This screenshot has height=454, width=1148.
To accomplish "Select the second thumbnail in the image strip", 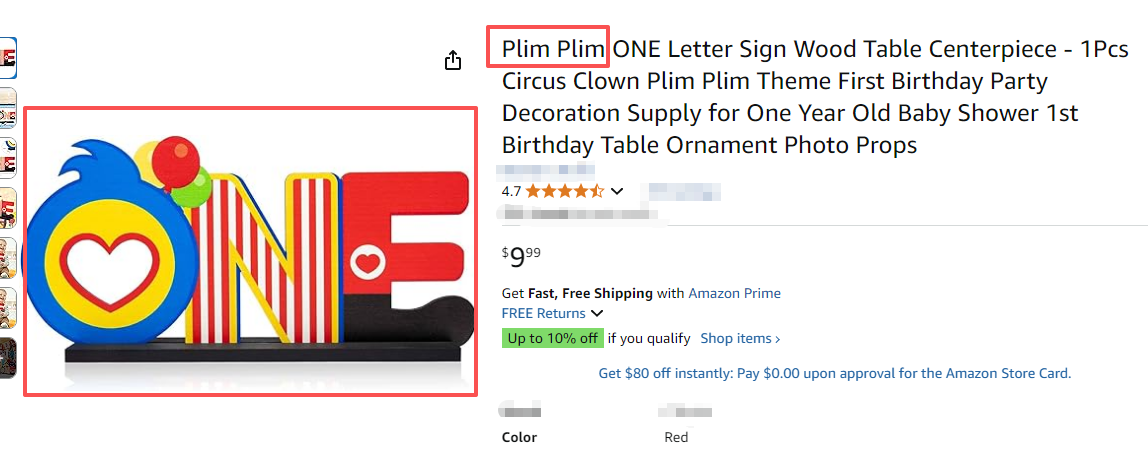I will (7, 108).
